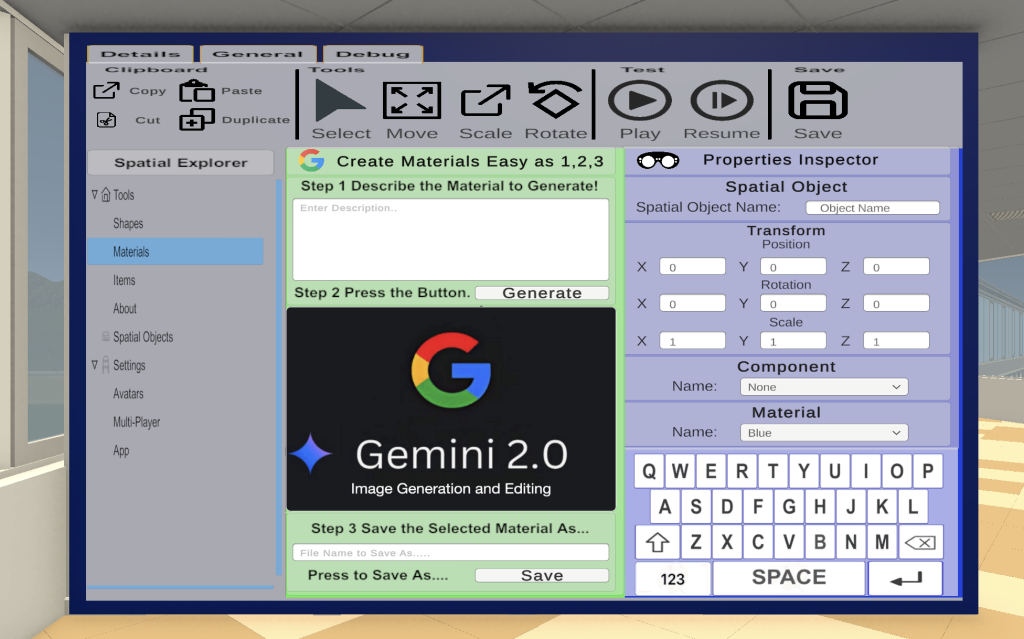Click the Paste clipboard icon
Image resolution: width=1024 pixels, height=639 pixels.
click(197, 90)
